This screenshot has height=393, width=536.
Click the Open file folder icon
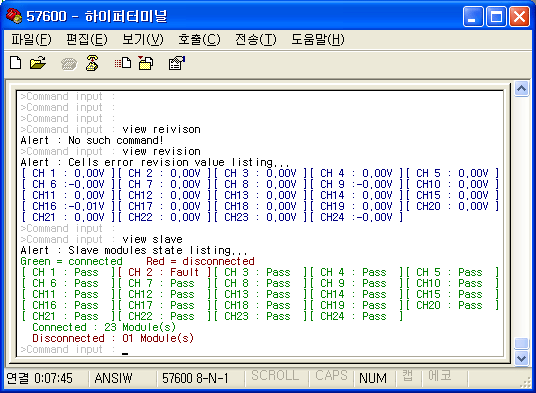(38, 63)
